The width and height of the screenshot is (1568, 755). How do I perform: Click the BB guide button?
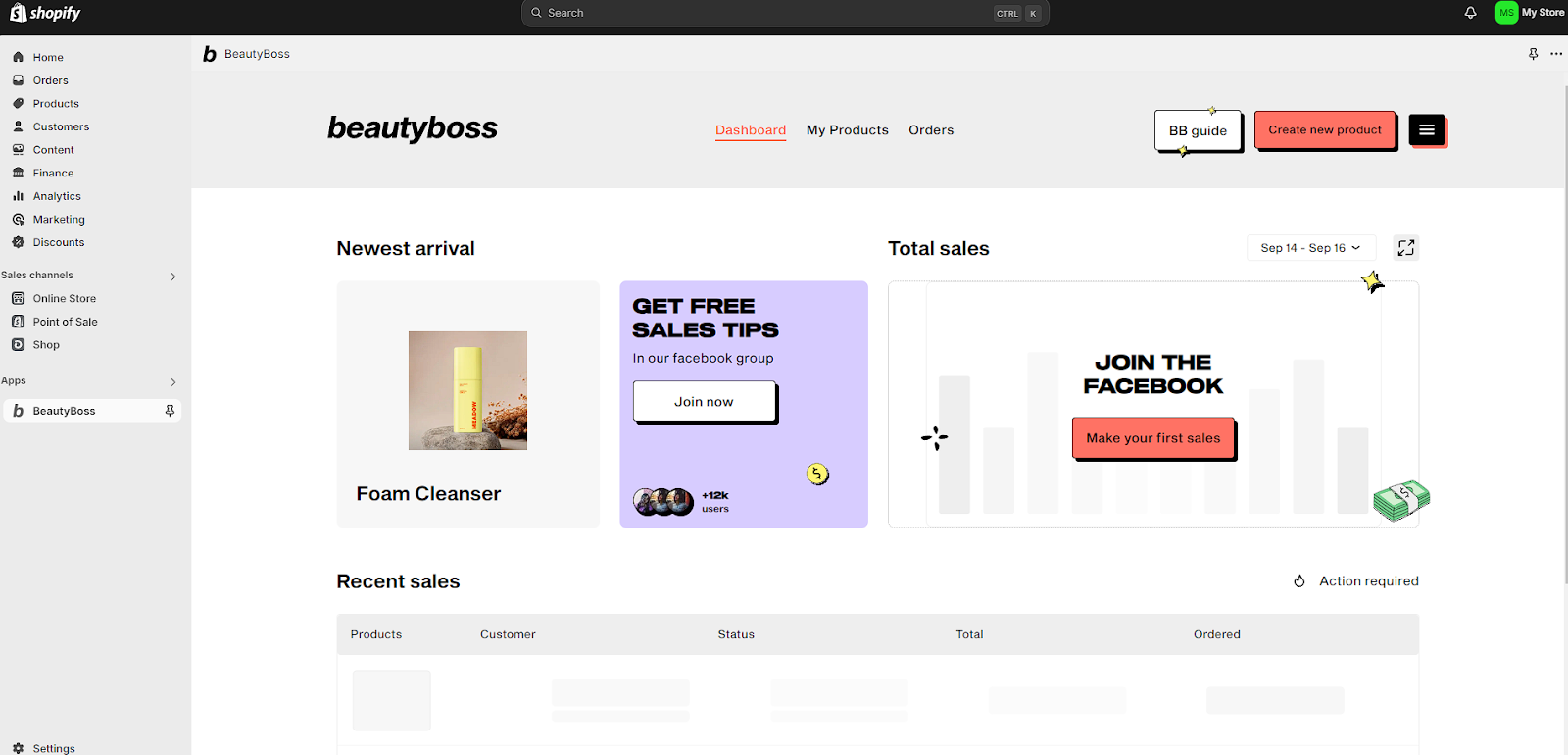pyautogui.click(x=1198, y=130)
